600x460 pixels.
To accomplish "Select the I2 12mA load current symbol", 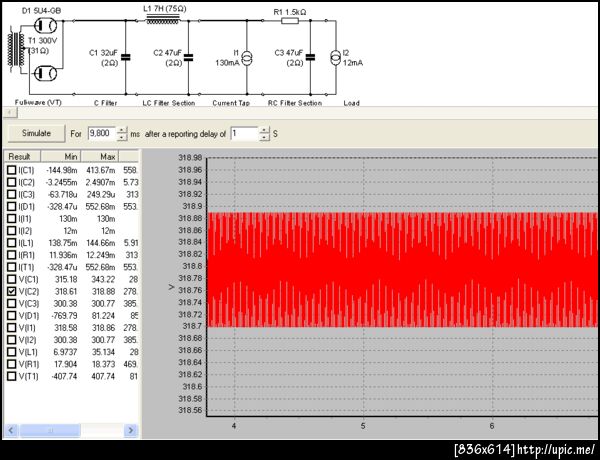I will pos(336,57).
